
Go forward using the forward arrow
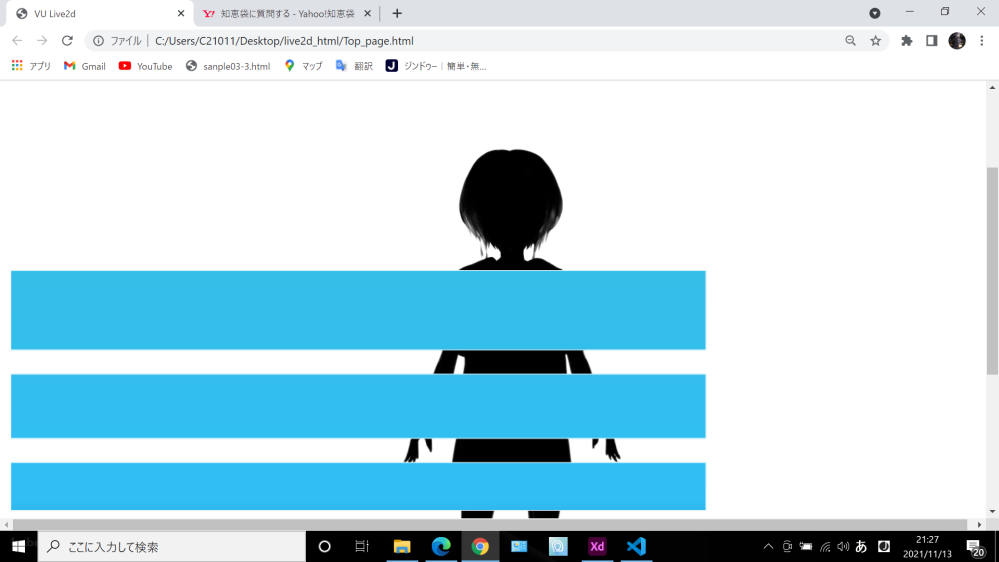42,41
